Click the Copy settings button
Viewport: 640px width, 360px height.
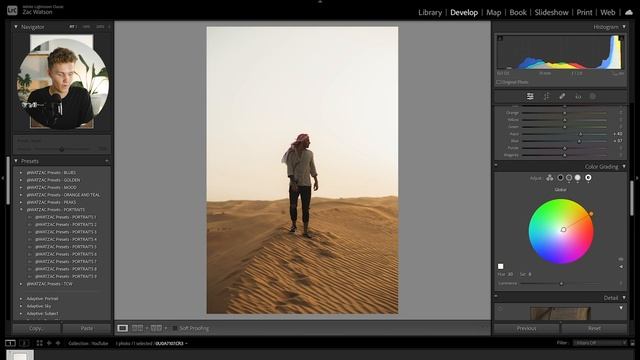[x=36, y=328]
